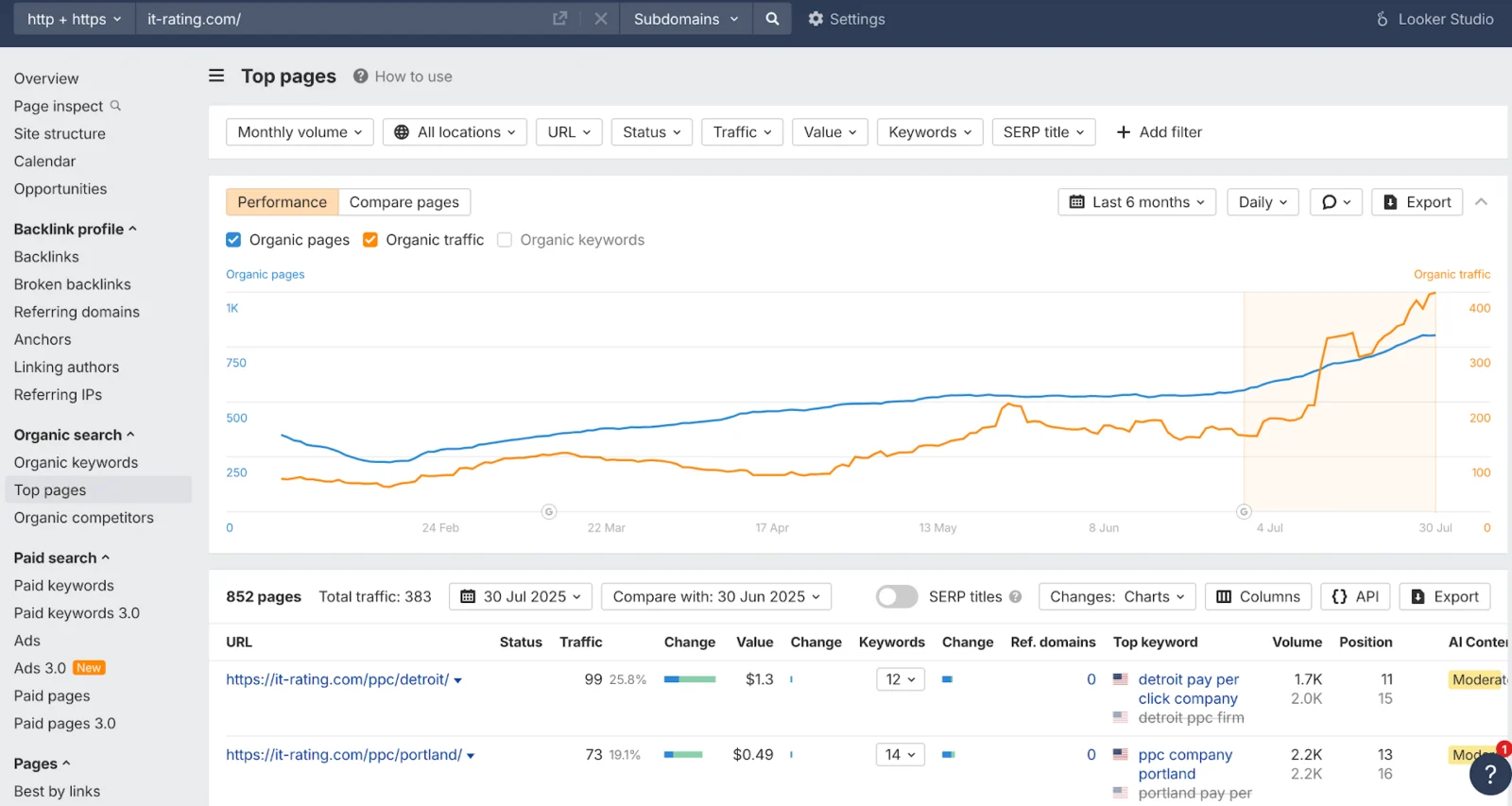Toggle the SERP titles switch
The image size is (1512, 806).
[x=897, y=596]
